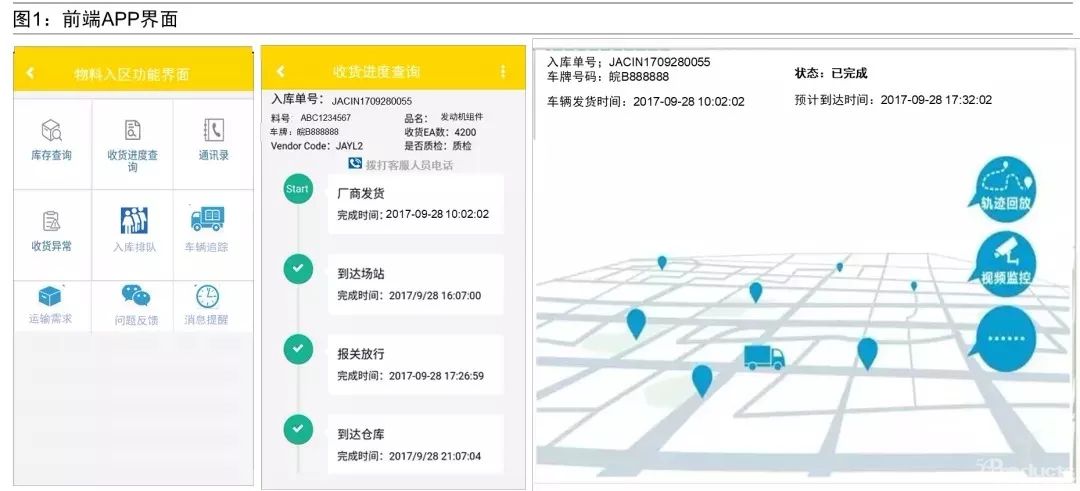Select the 到达场站 checkmark step
This screenshot has width=1080, height=491.
pyautogui.click(x=297, y=268)
